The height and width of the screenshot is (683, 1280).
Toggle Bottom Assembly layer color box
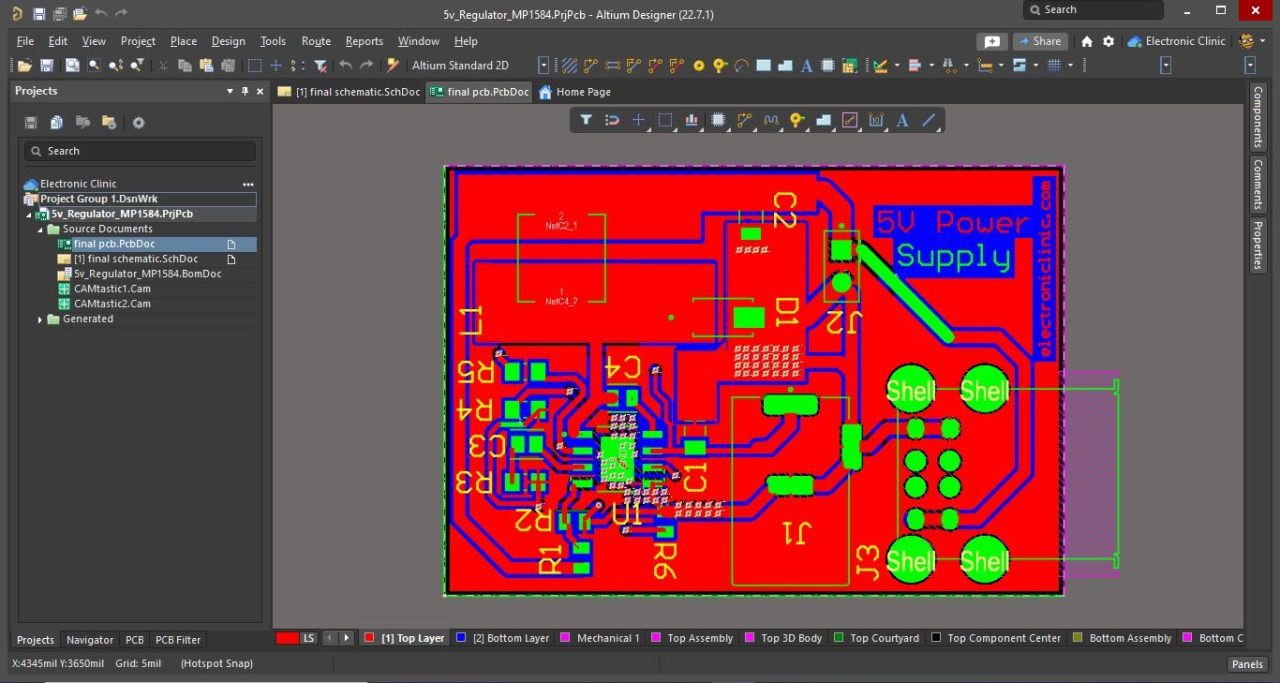click(x=1077, y=638)
